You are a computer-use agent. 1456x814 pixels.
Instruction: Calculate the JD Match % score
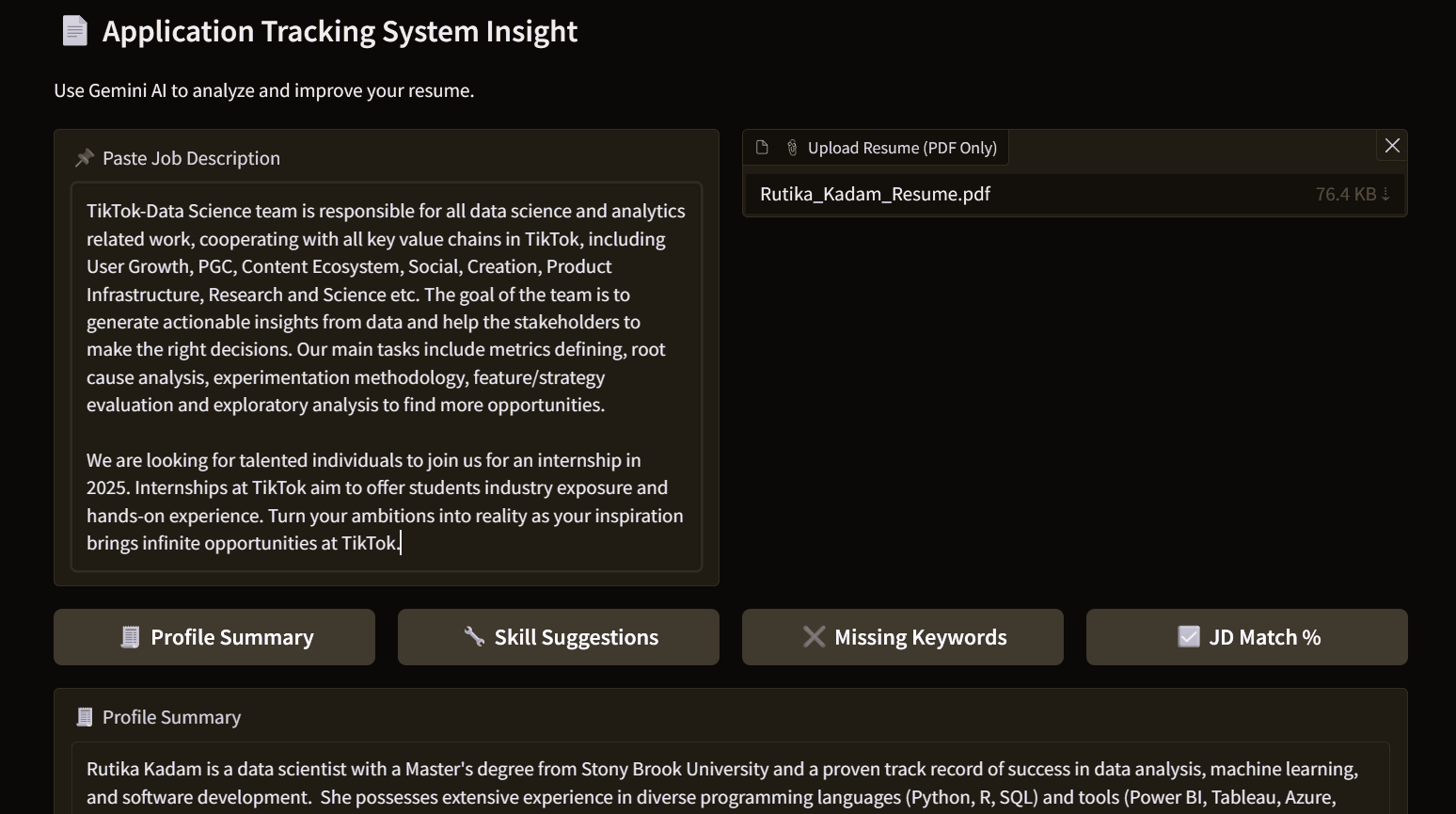point(1247,637)
